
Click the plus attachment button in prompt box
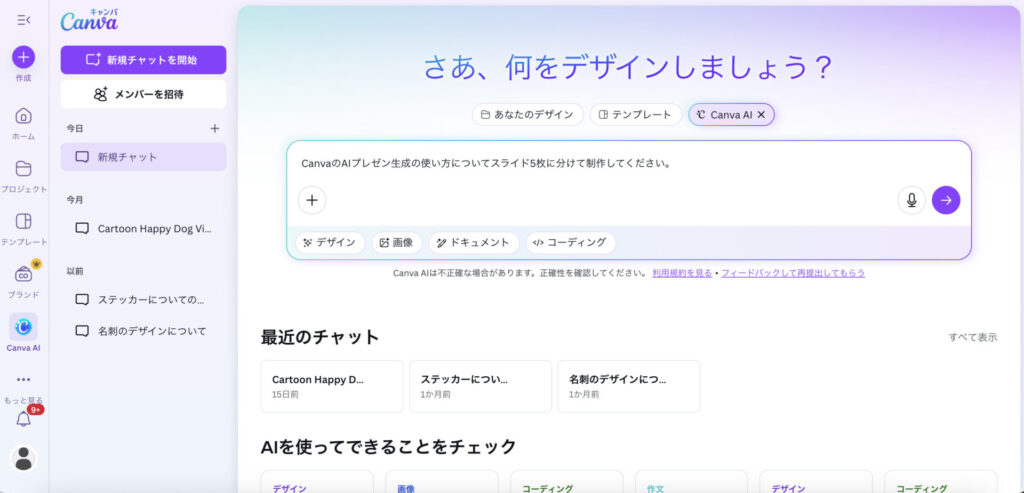click(x=312, y=200)
